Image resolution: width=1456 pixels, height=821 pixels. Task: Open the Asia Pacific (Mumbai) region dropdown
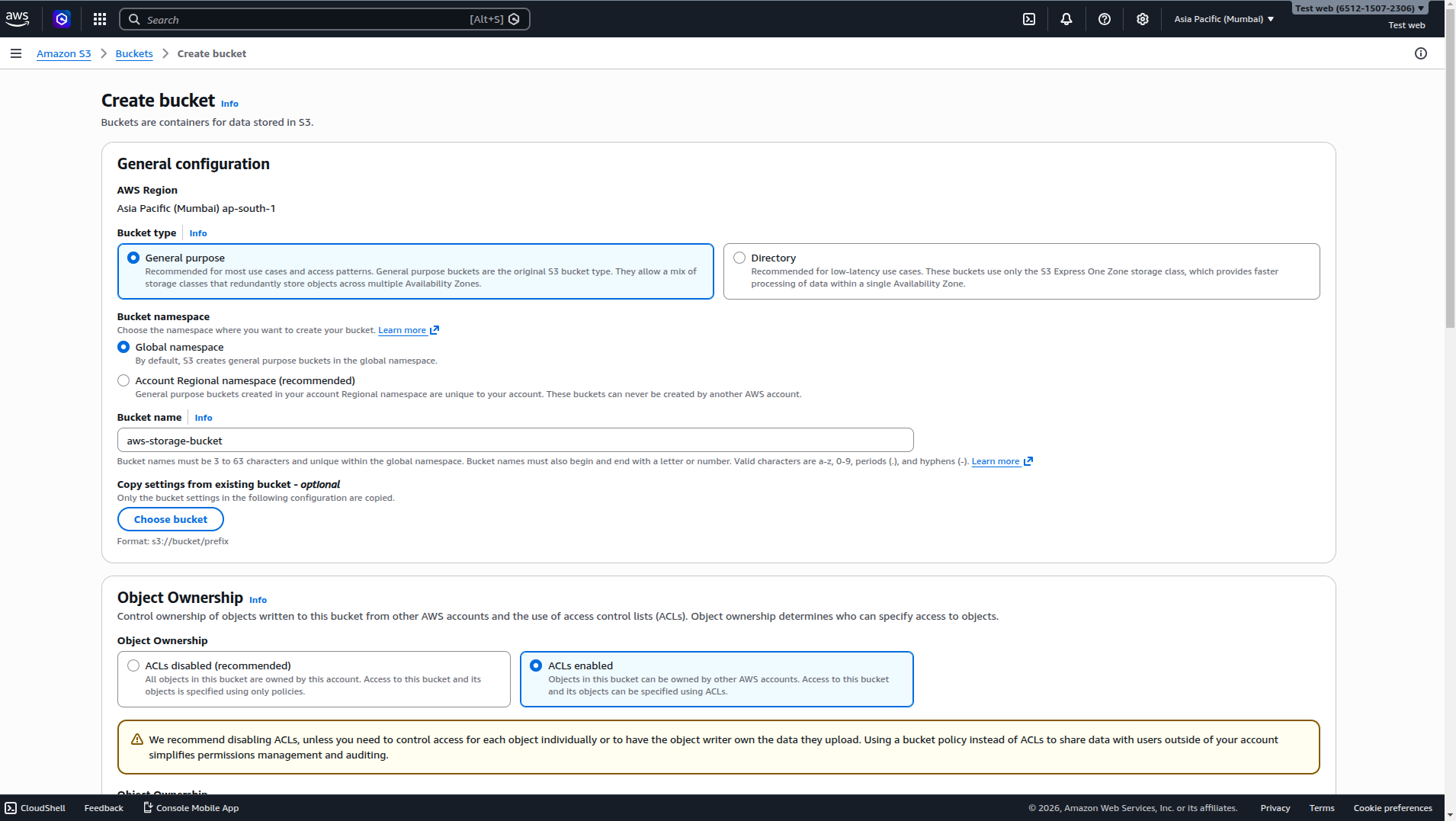1223,19
